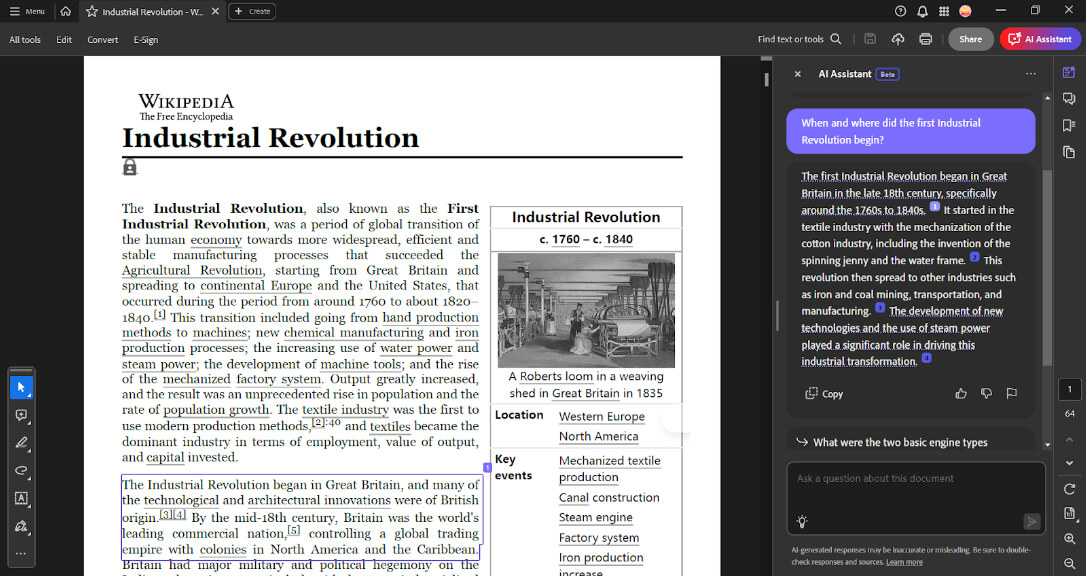Viewport: 1086px width, 577px height.
Task: Click citation marker 1 in AI response
Action: (x=934, y=206)
